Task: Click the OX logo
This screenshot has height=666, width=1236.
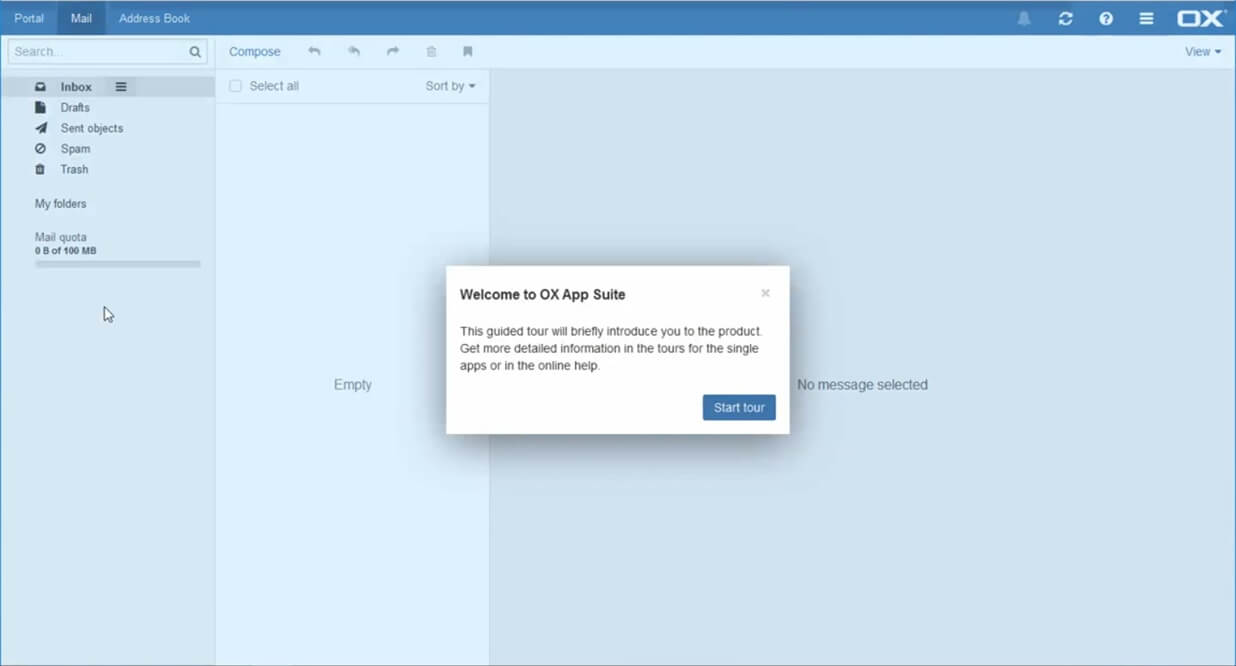Action: coord(1200,18)
